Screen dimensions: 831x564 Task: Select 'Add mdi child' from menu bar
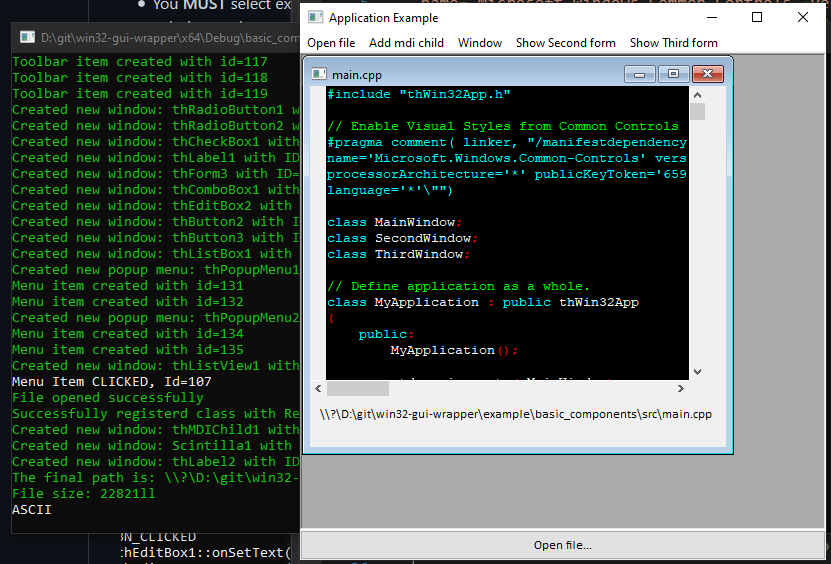406,43
